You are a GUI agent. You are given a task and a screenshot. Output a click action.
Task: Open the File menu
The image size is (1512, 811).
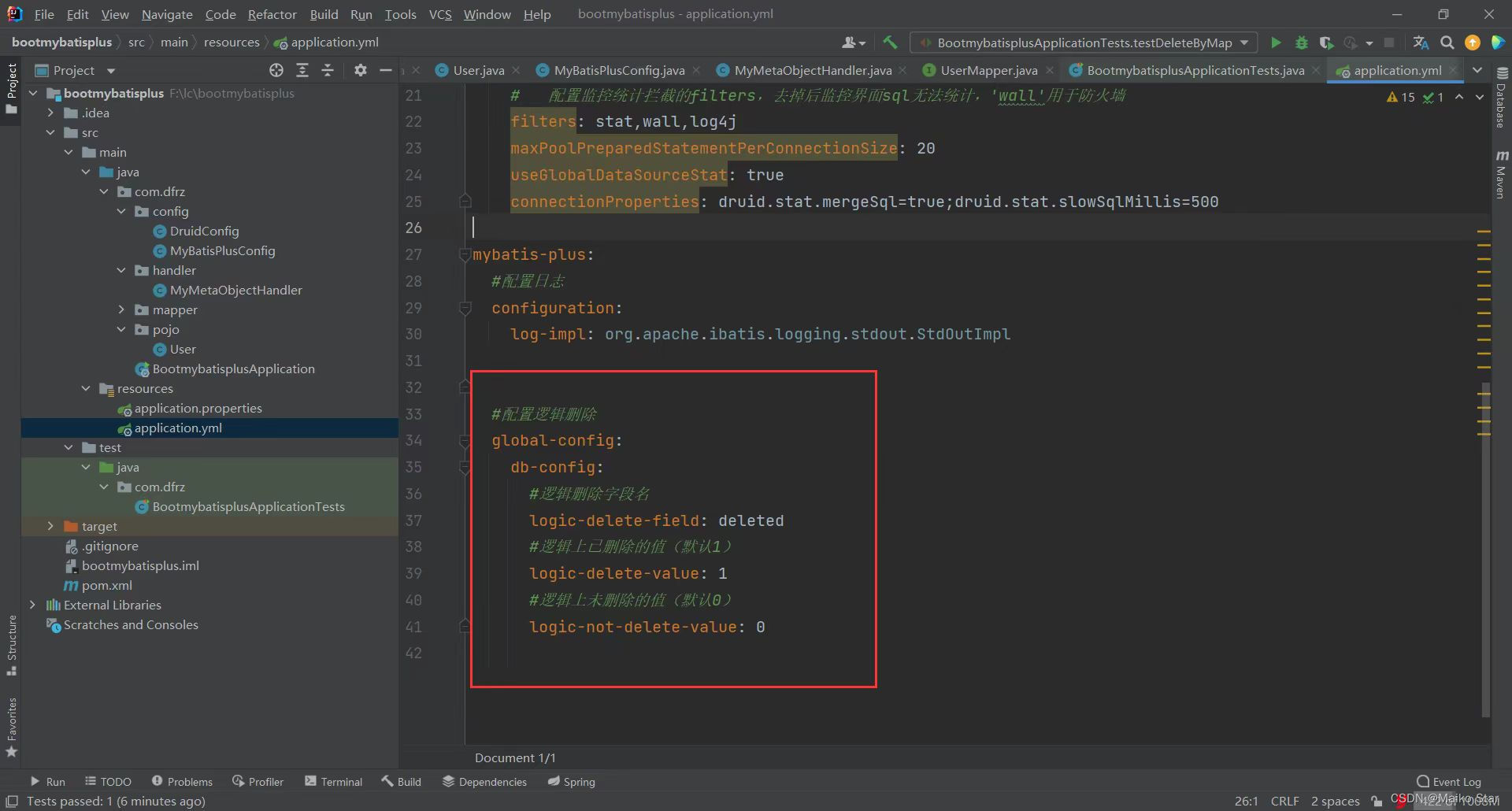click(44, 14)
